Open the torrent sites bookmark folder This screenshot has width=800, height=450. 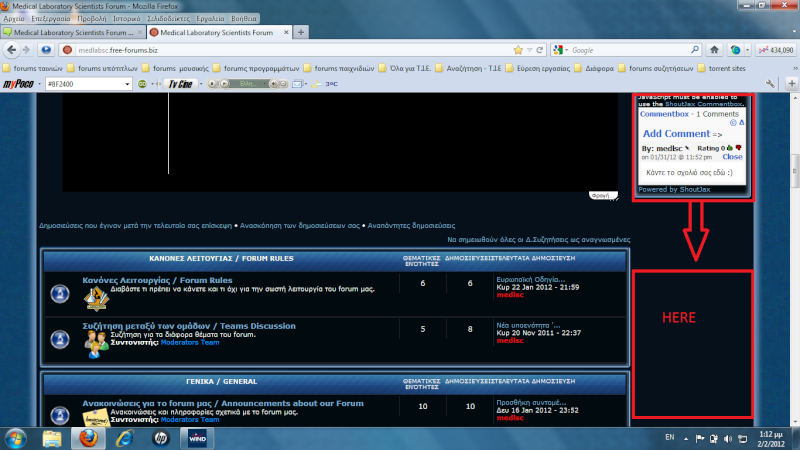[x=722, y=68]
